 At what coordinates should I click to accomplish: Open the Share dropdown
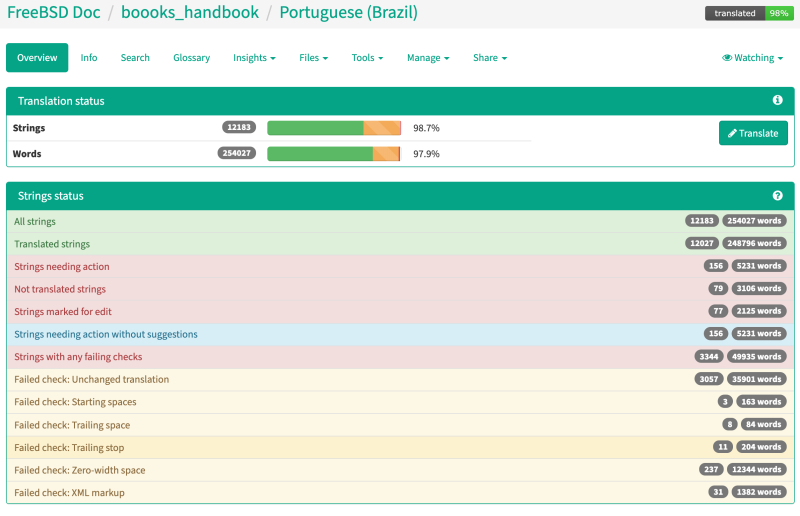click(x=490, y=58)
